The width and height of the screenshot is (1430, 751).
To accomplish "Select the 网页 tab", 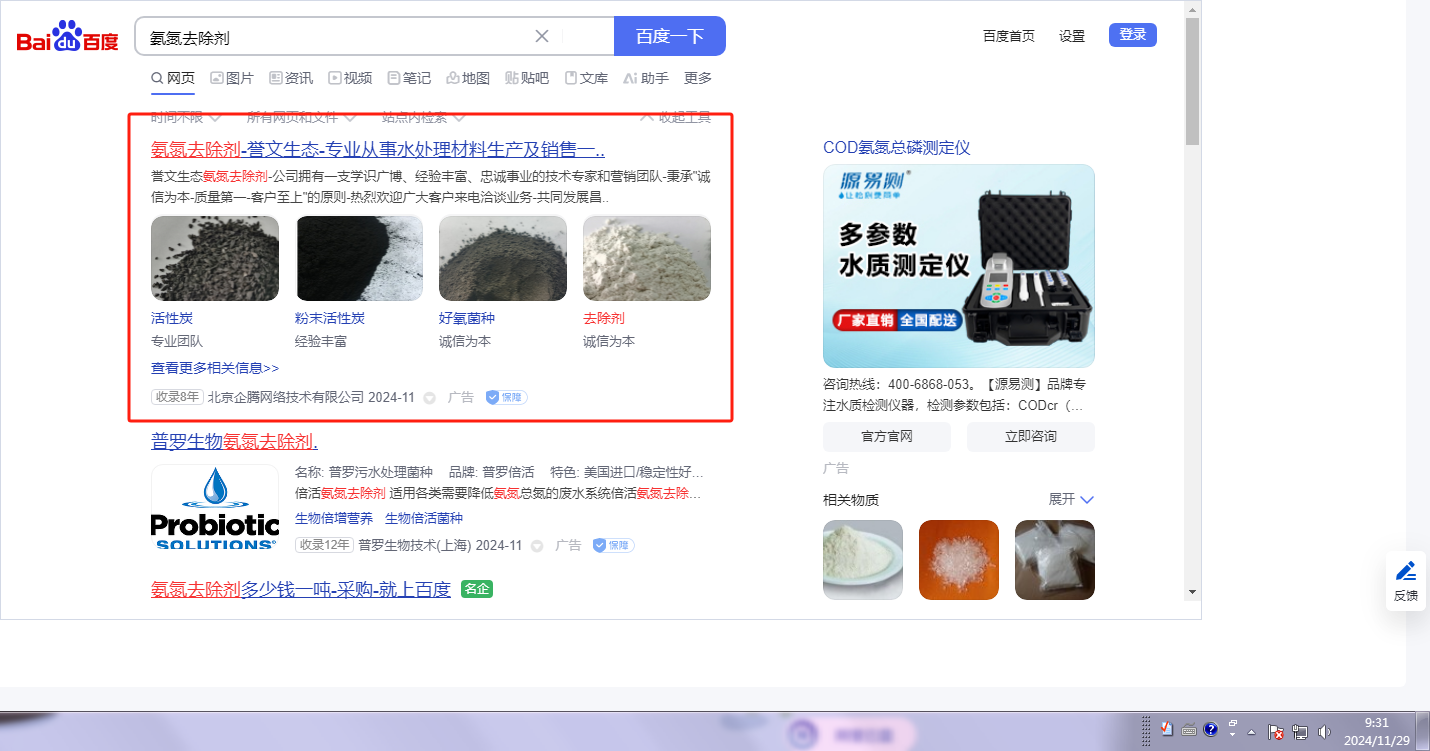I will point(173,78).
